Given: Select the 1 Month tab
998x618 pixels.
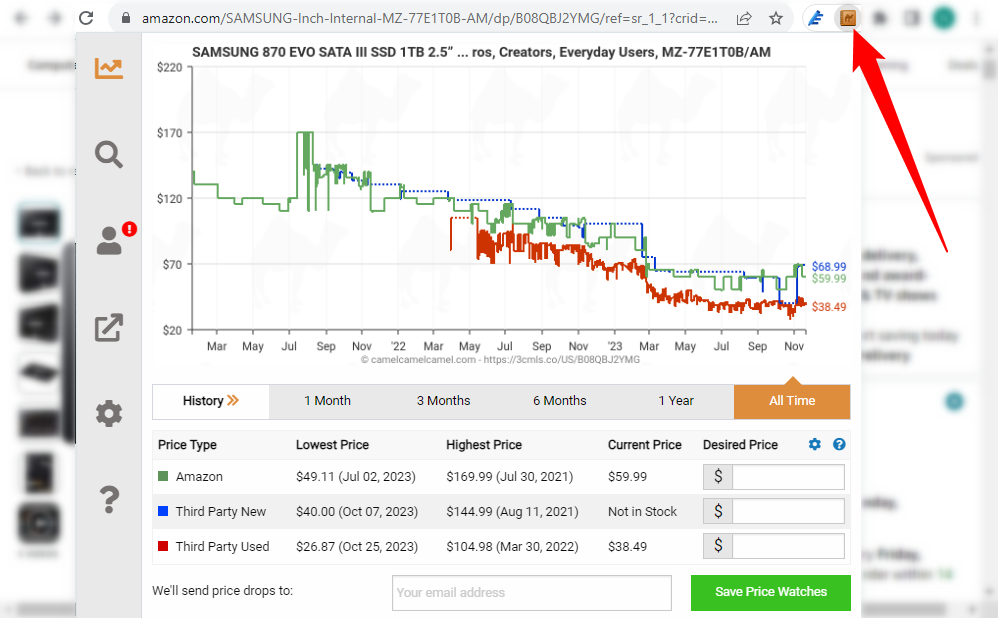Looking at the screenshot, I should [327, 401].
